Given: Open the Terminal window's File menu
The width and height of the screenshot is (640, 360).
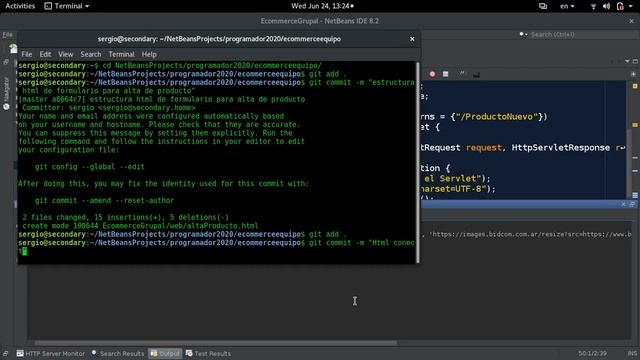Looking at the screenshot, I should (27, 54).
